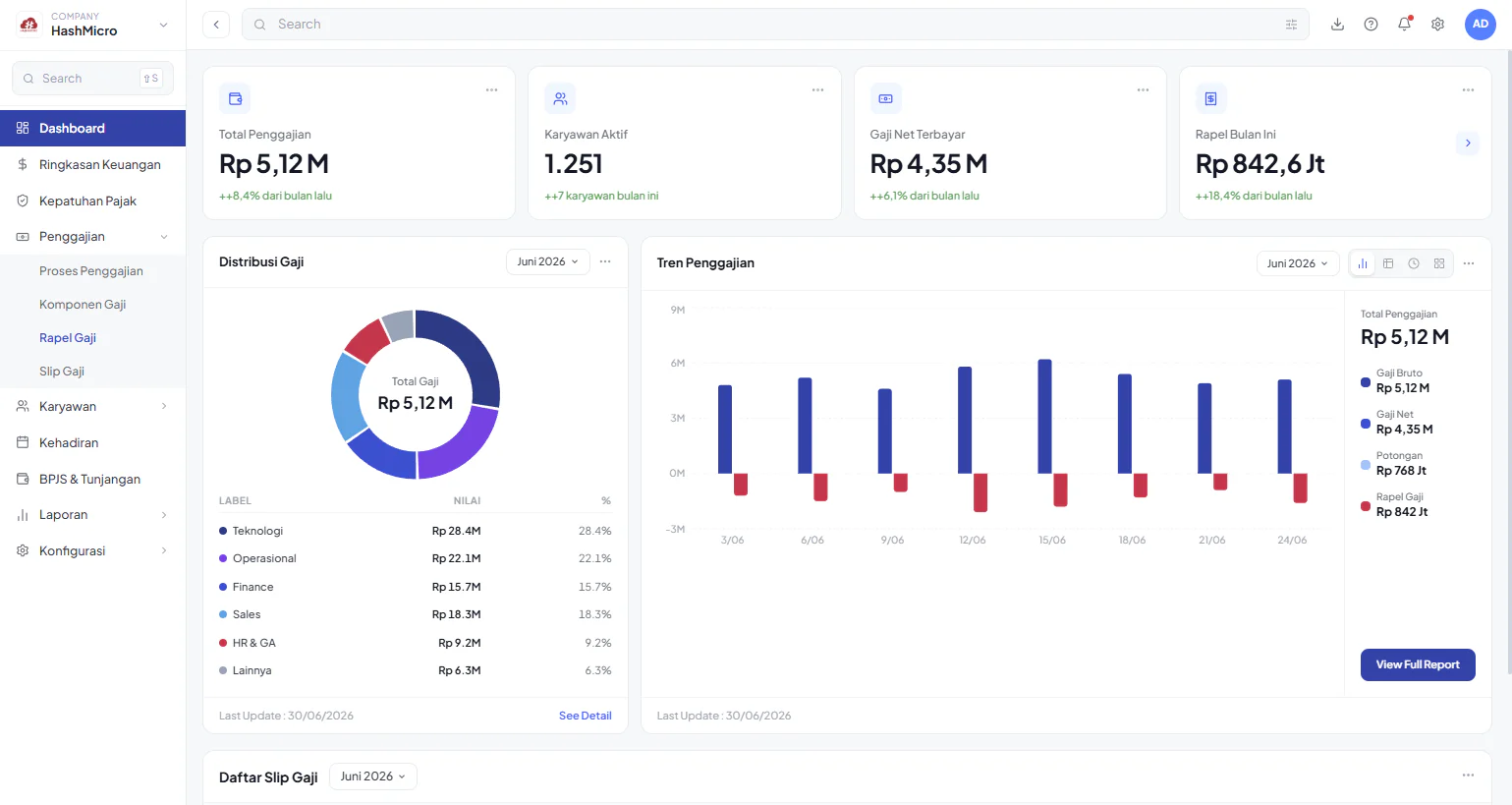This screenshot has width=1512, height=805.
Task: Click the tallest blue bar at 15/06
Action: coord(1044,417)
